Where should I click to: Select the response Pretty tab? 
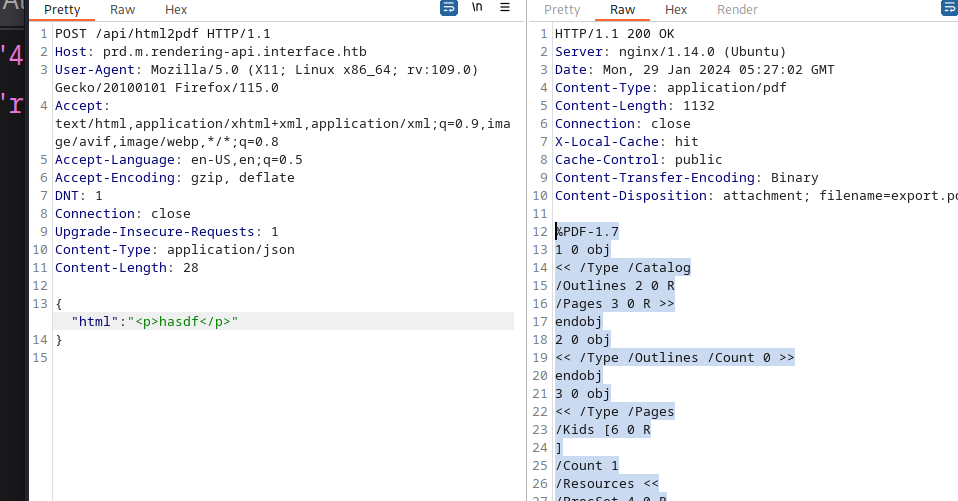562,10
